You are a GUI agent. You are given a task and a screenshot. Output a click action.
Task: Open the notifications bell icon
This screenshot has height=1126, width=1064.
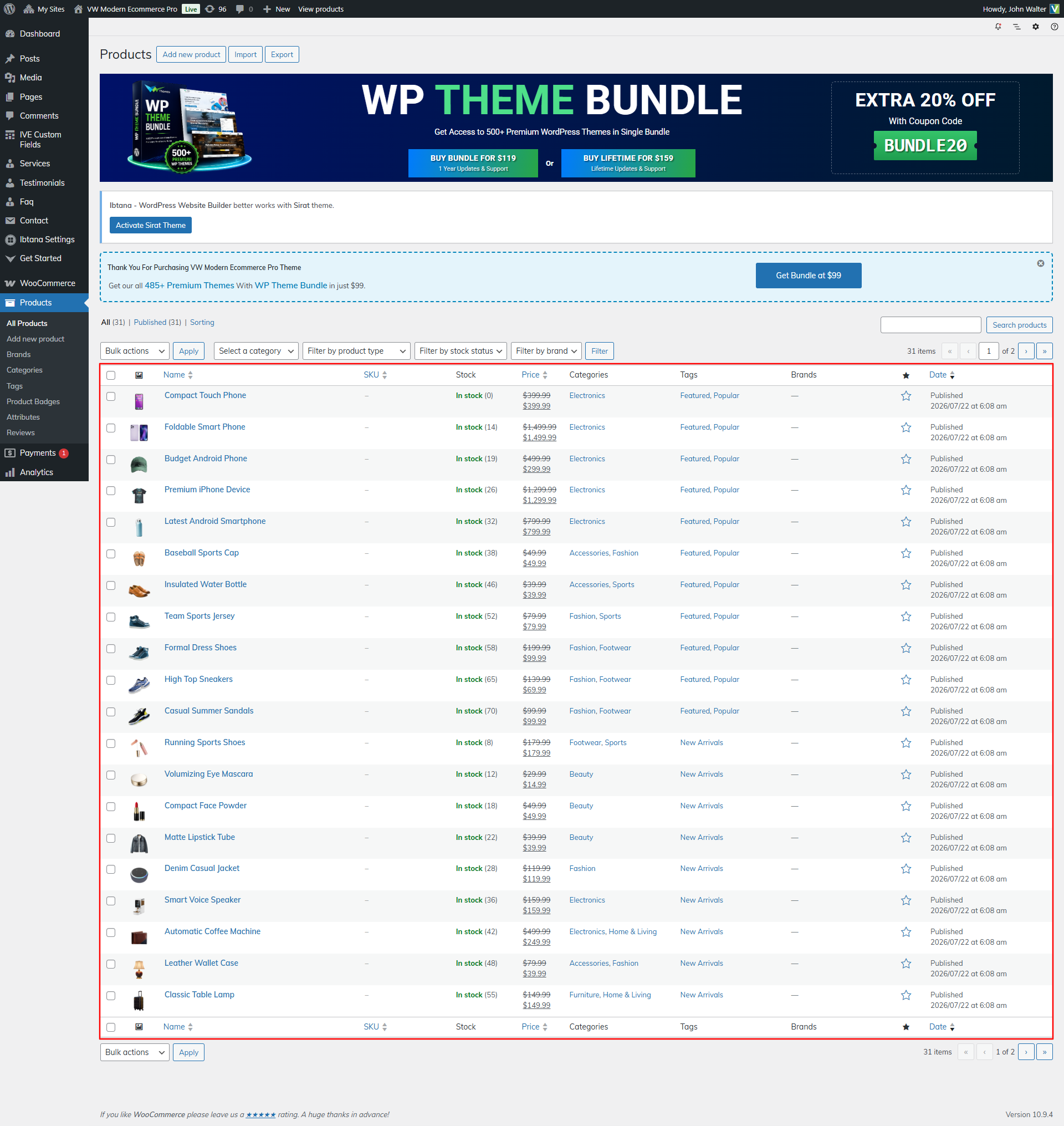[998, 27]
